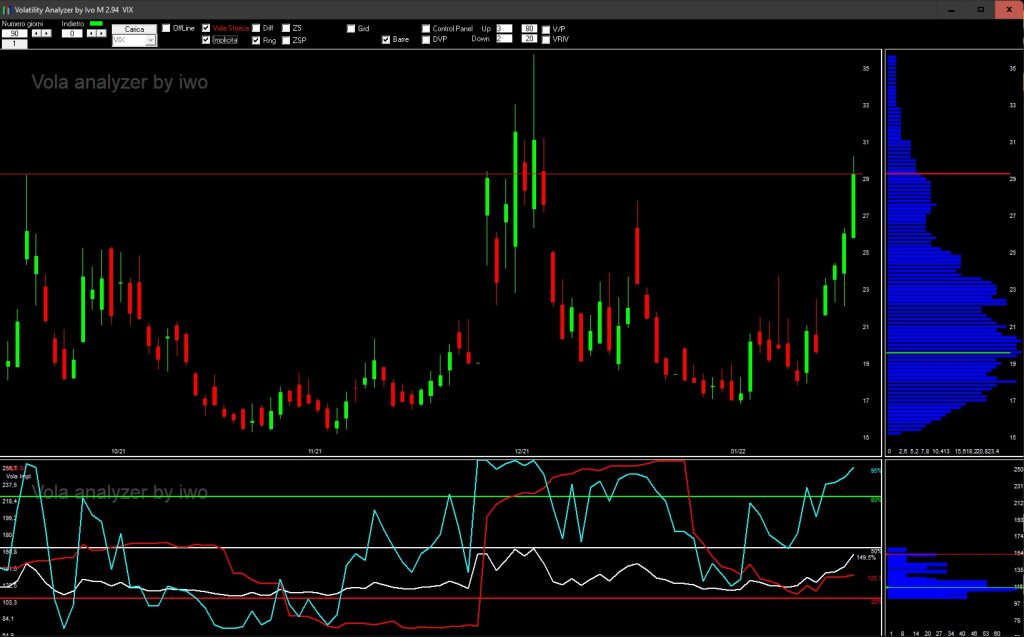Image resolution: width=1024 pixels, height=637 pixels.
Task: Increase Indietro with the right arrow
Action: pos(101,33)
